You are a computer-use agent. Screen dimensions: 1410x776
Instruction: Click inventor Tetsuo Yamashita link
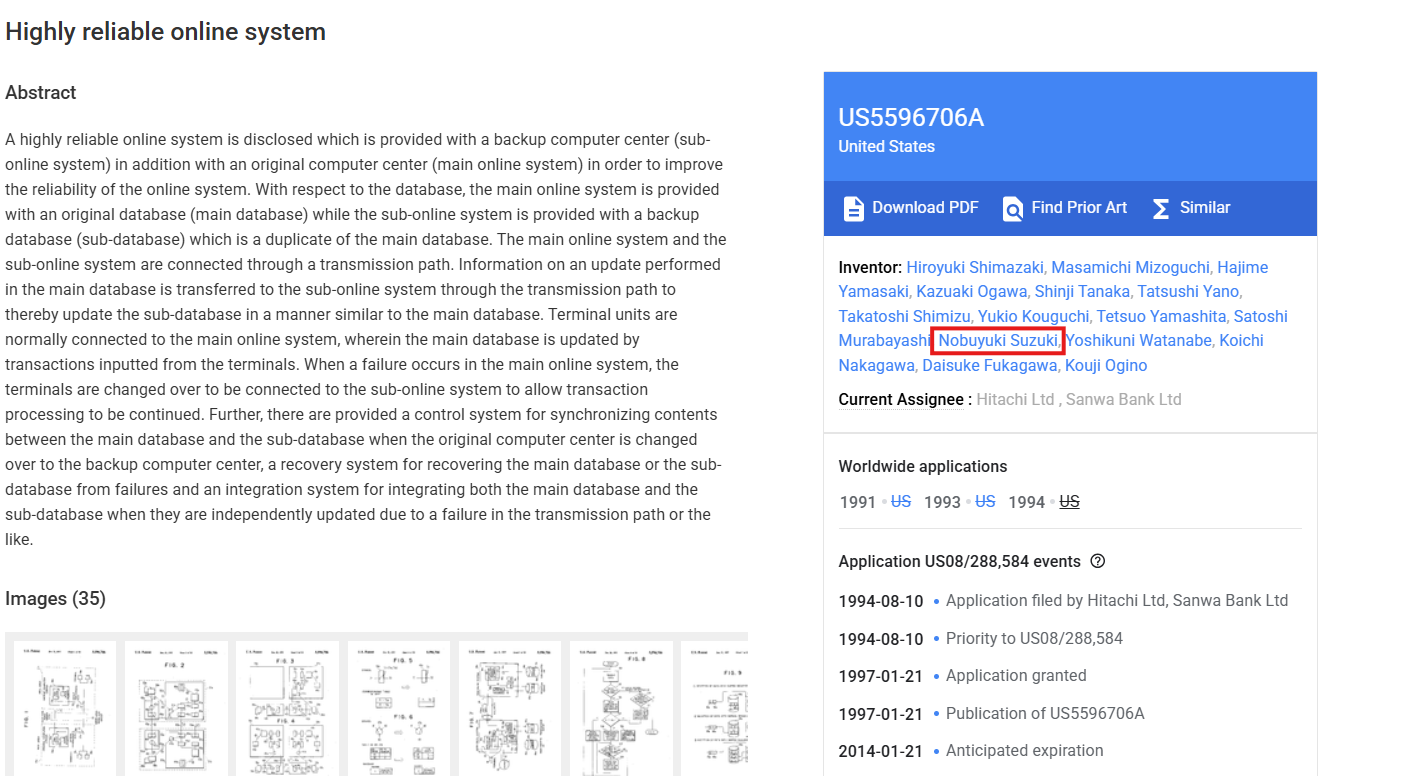point(1161,316)
